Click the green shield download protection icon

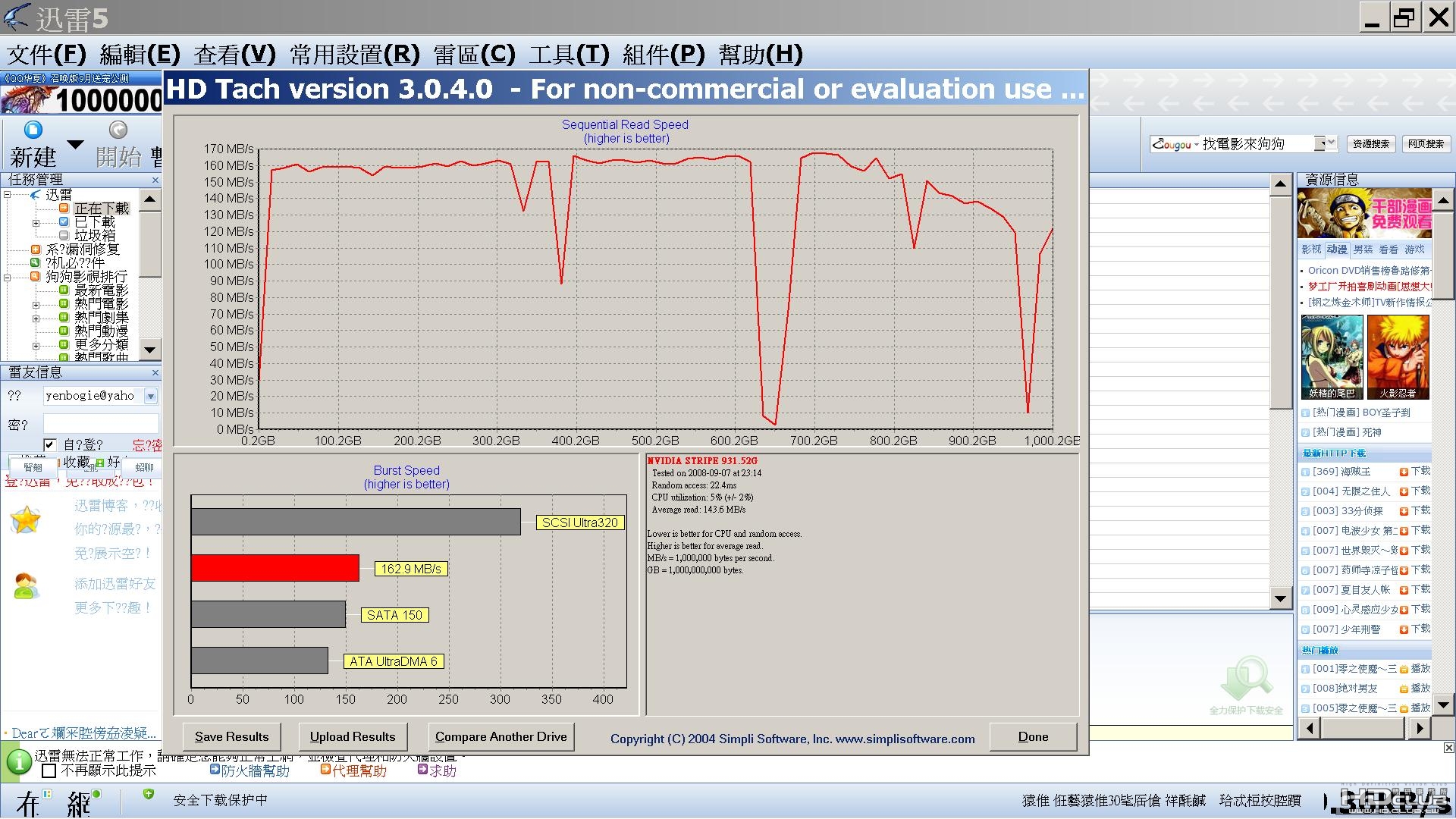(149, 794)
